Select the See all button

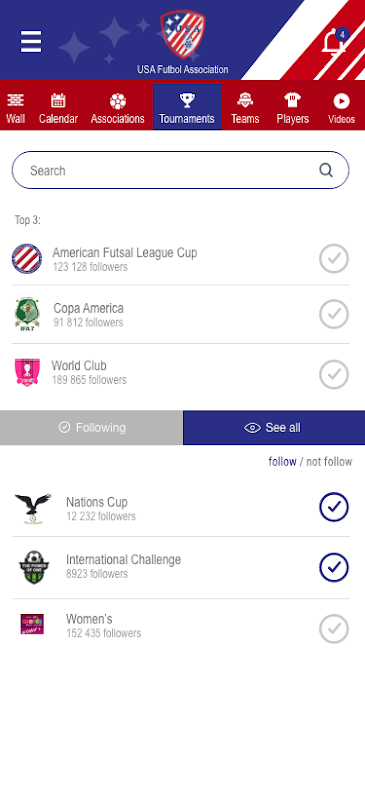click(274, 428)
